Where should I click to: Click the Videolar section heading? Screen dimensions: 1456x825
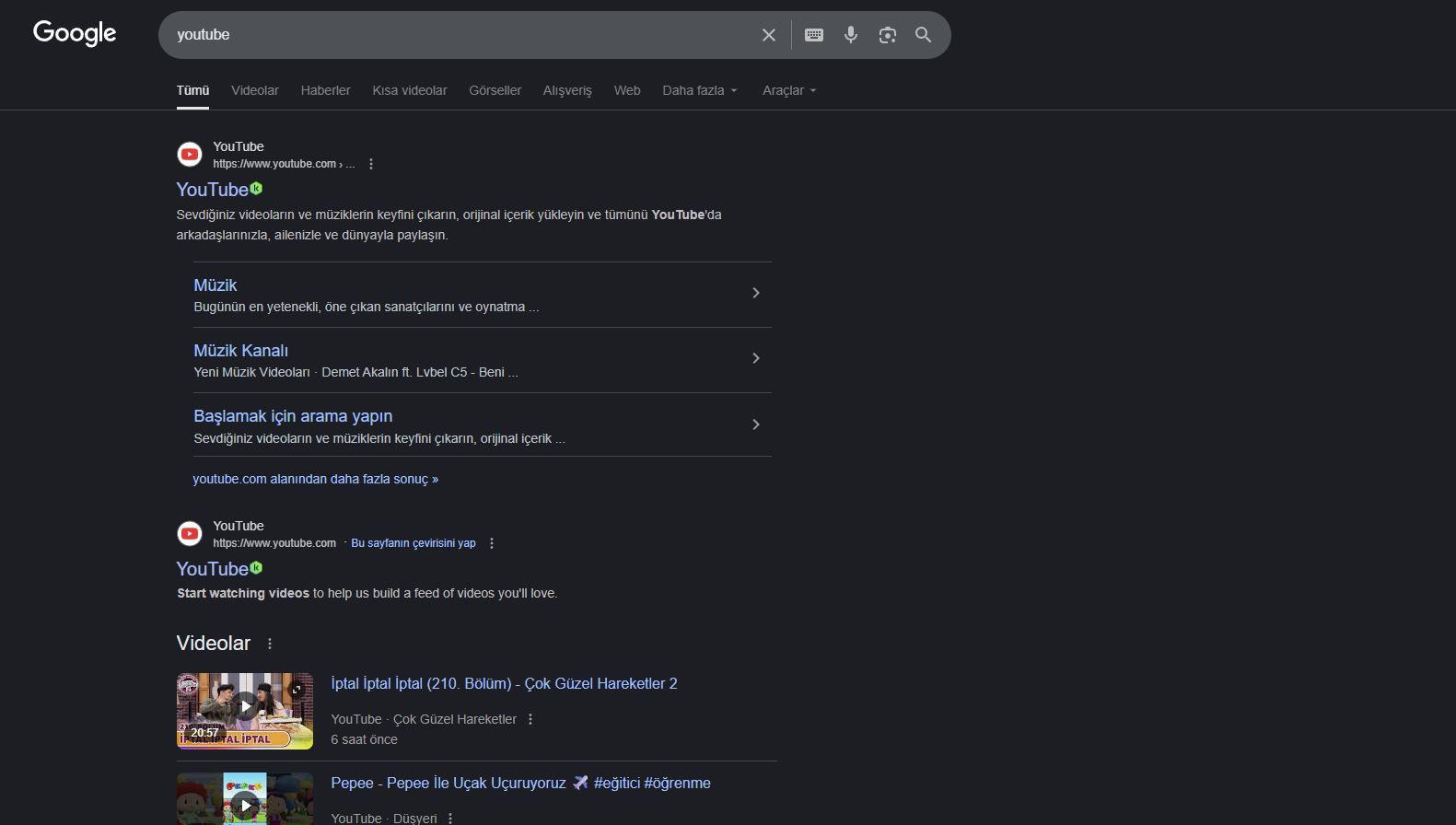214,644
